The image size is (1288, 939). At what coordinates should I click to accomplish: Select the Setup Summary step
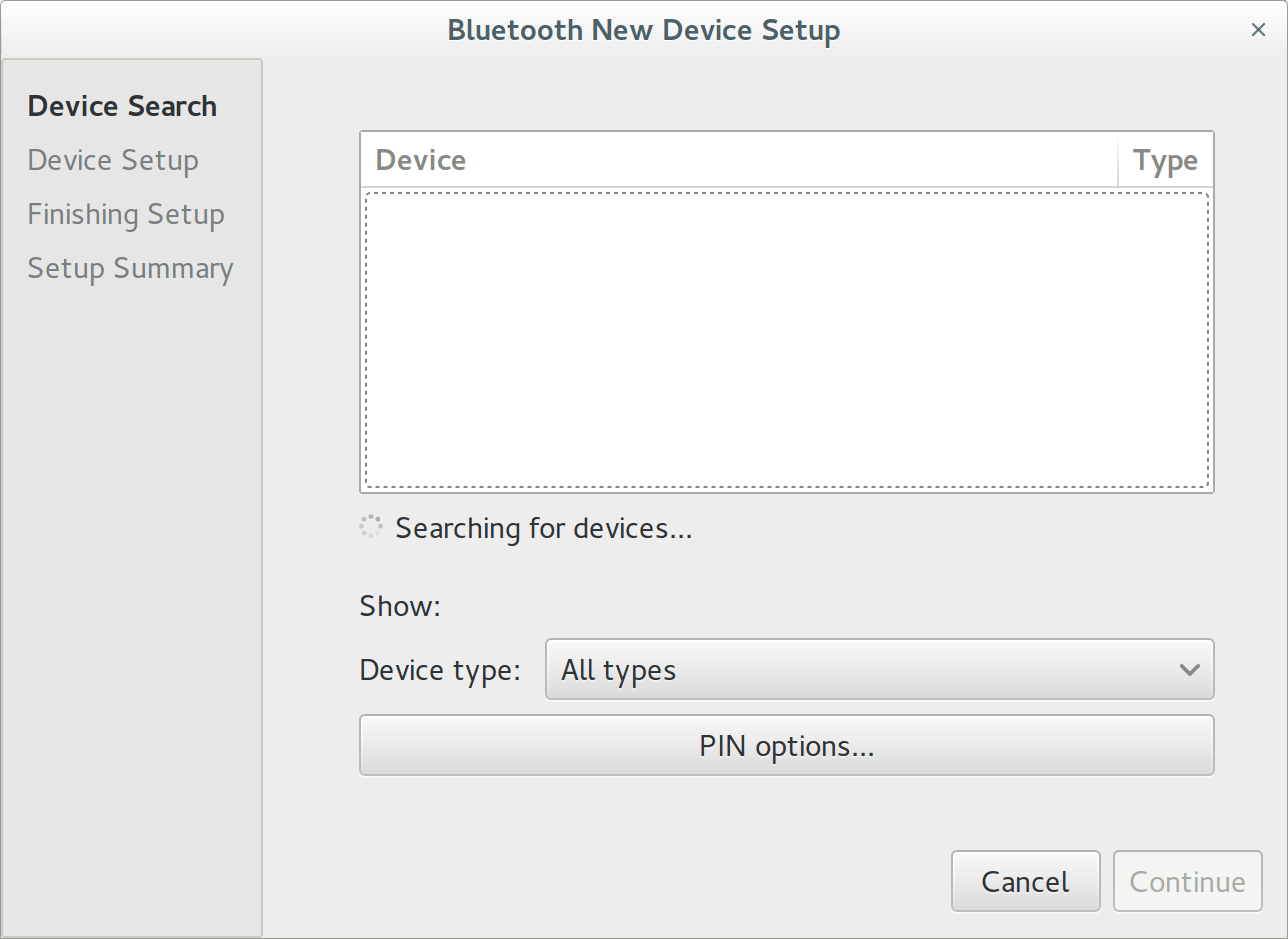(x=130, y=268)
